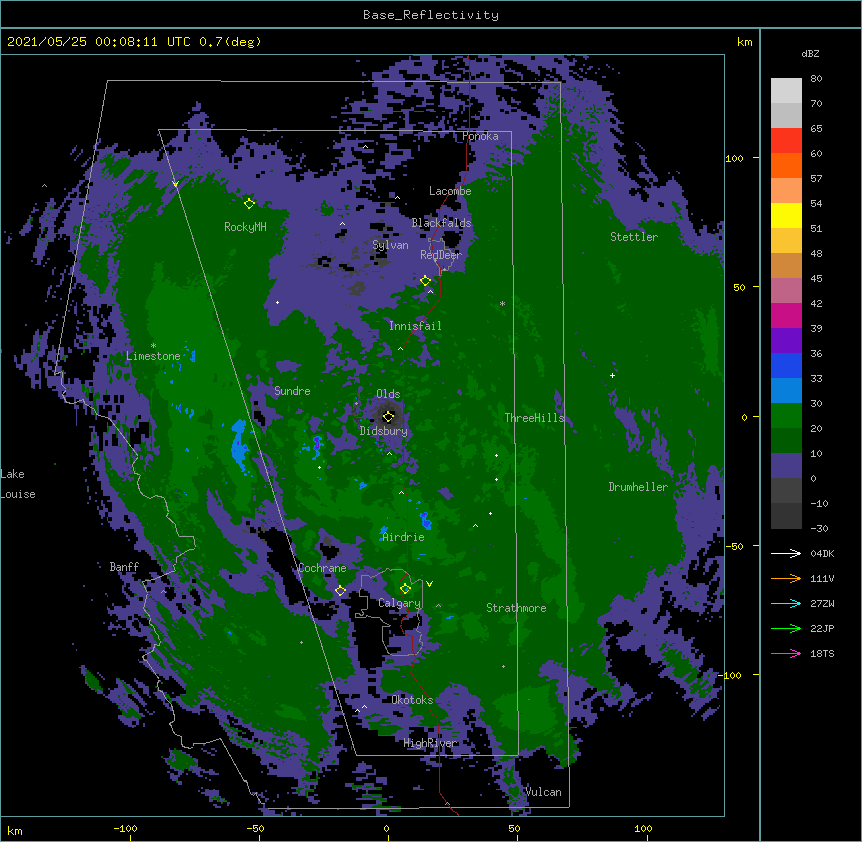This screenshot has width=862, height=842.
Task: Pick the bright yellow swatch between 54 and 51
Action: click(x=786, y=215)
